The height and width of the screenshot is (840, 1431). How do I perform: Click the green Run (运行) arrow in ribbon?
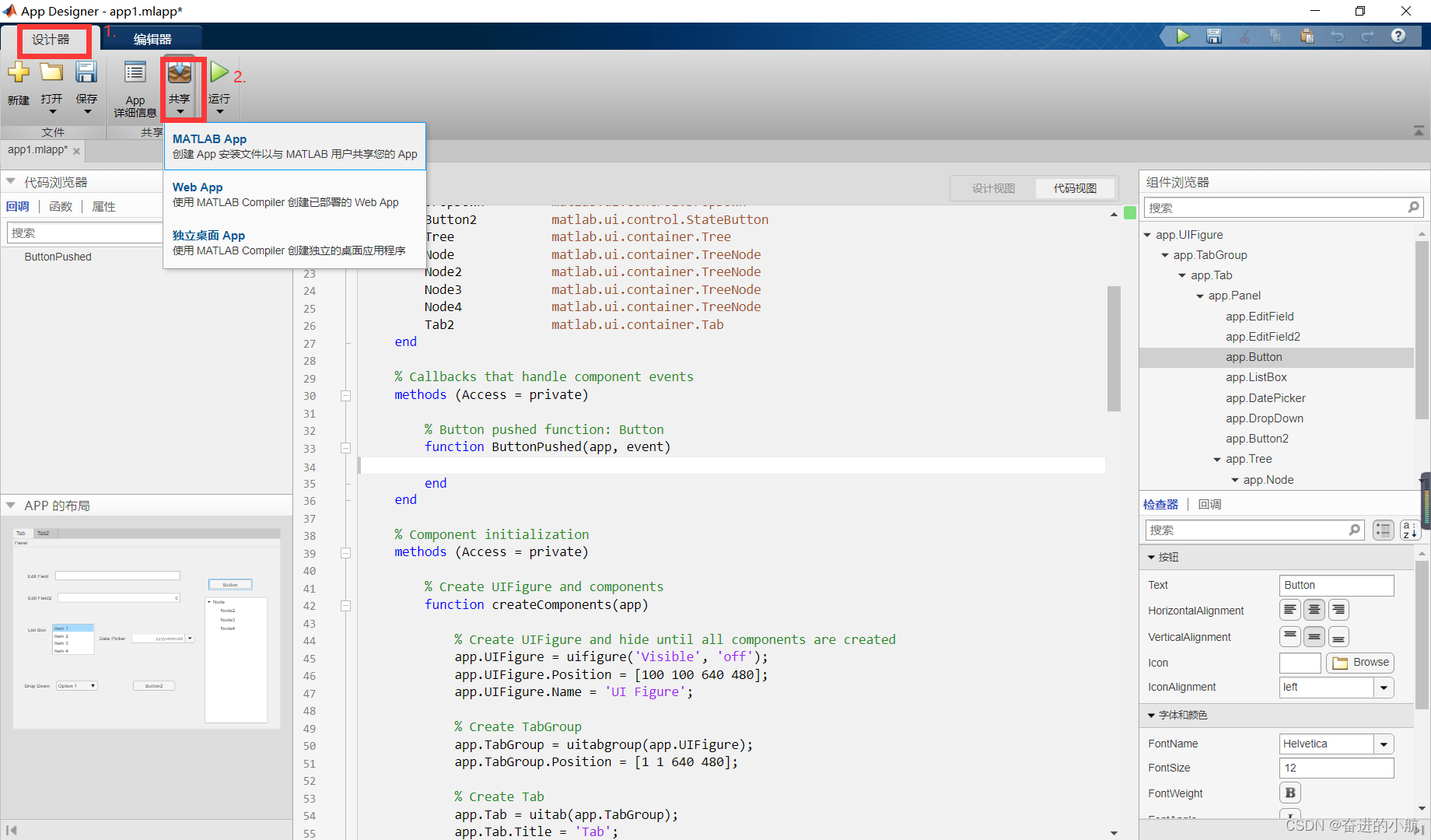pyautogui.click(x=219, y=72)
